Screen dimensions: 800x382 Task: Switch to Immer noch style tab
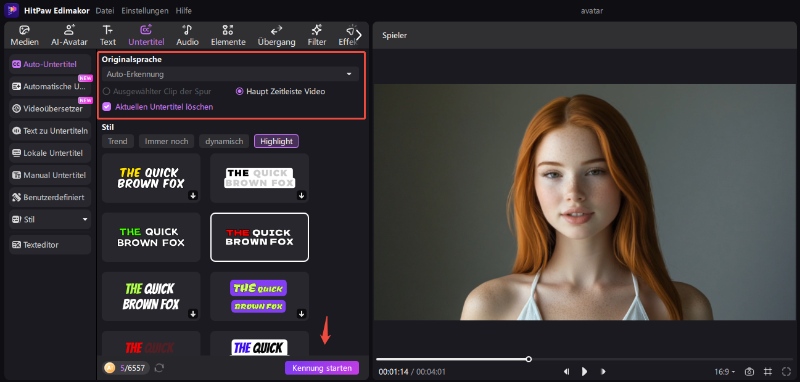[166, 141]
